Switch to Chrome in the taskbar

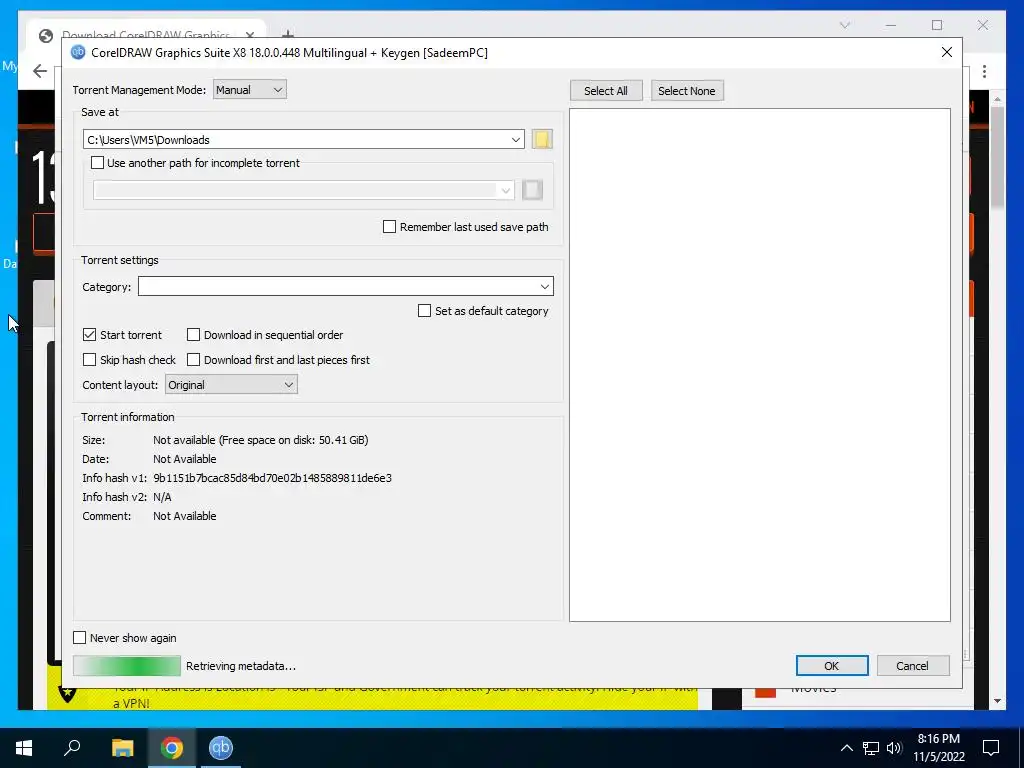(172, 748)
